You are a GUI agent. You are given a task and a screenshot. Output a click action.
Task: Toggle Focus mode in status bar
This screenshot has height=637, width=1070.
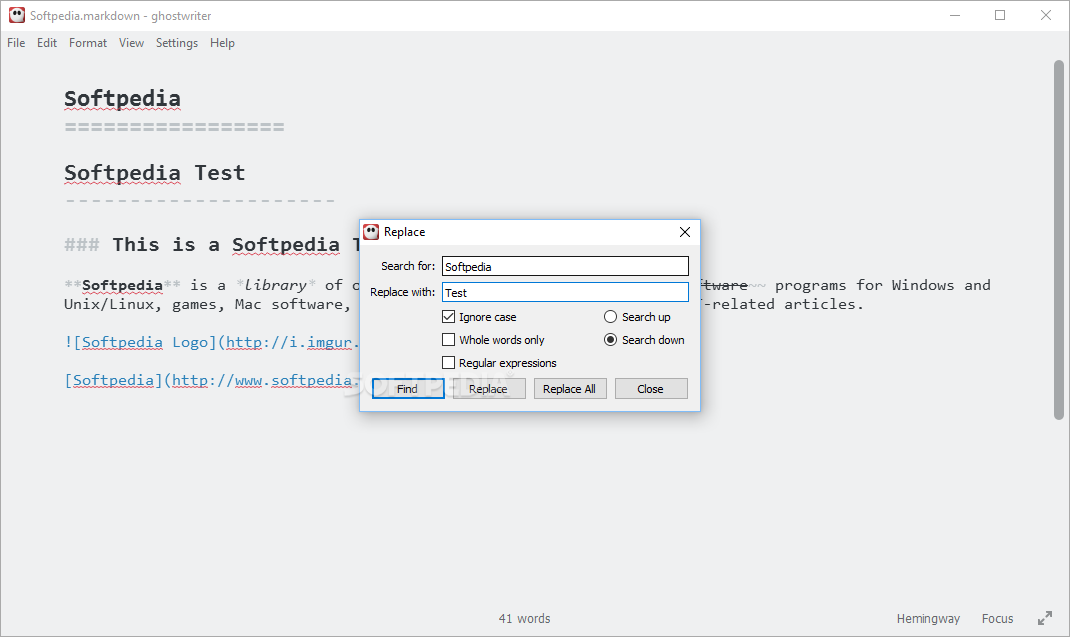pyautogui.click(x=997, y=619)
